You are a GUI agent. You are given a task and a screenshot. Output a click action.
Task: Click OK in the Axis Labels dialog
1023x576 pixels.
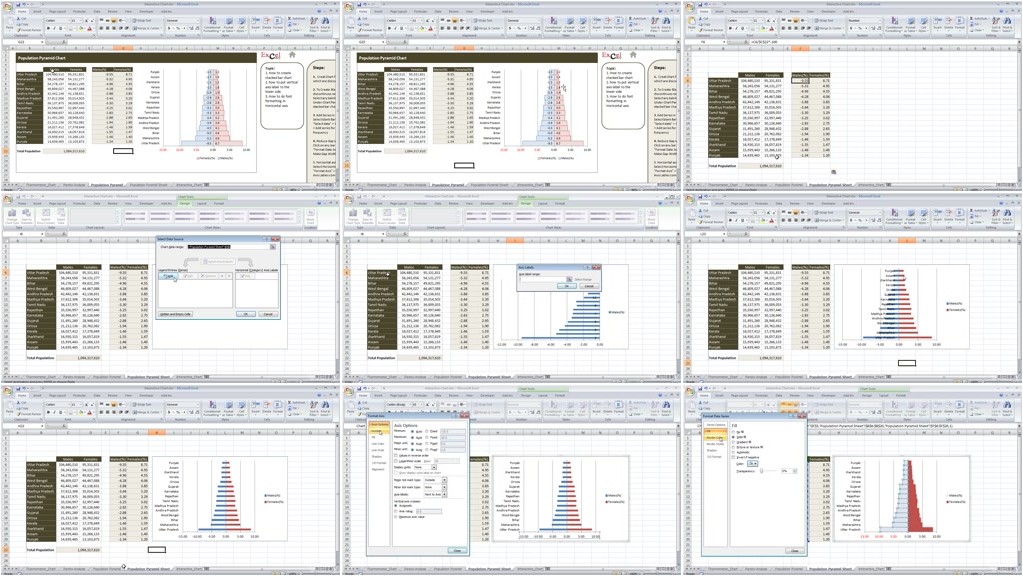pyautogui.click(x=567, y=286)
